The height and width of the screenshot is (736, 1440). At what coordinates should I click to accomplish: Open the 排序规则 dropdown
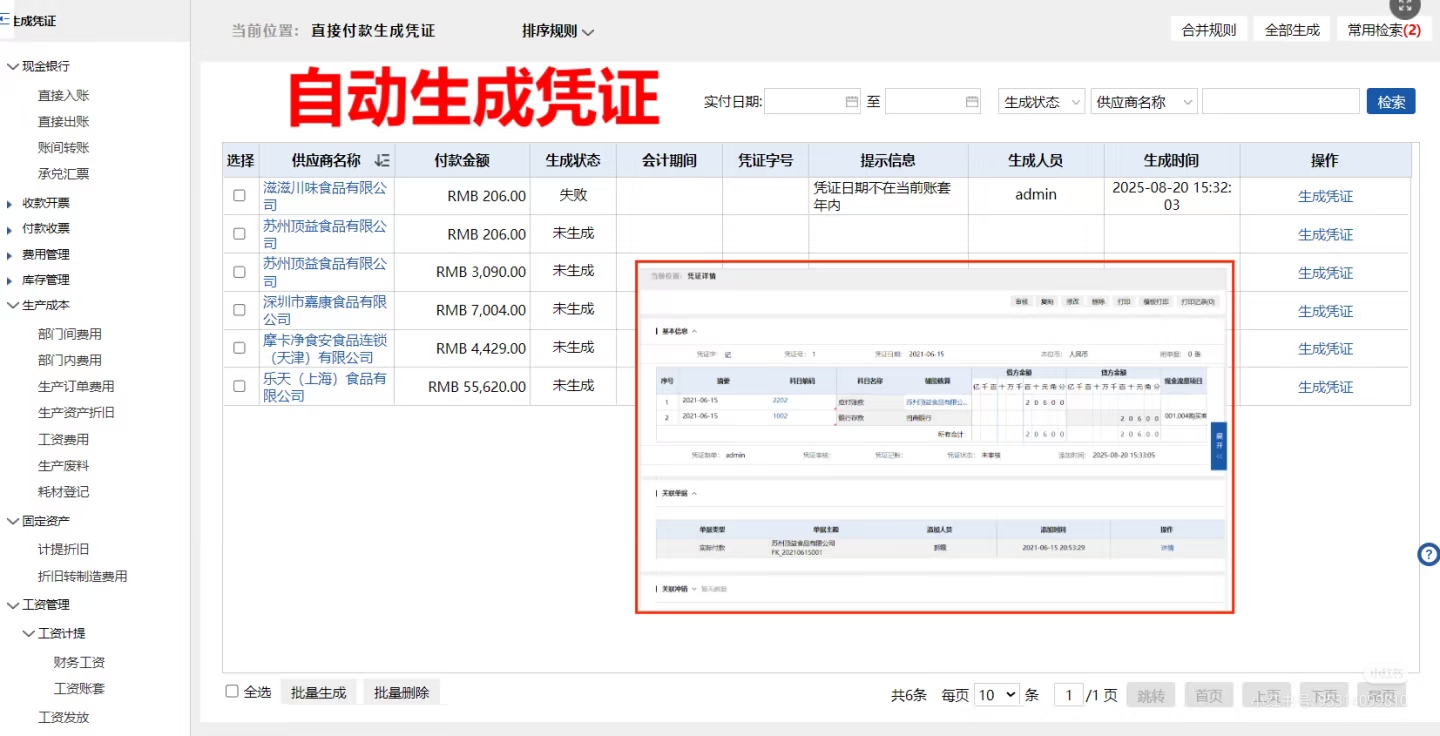(x=558, y=31)
